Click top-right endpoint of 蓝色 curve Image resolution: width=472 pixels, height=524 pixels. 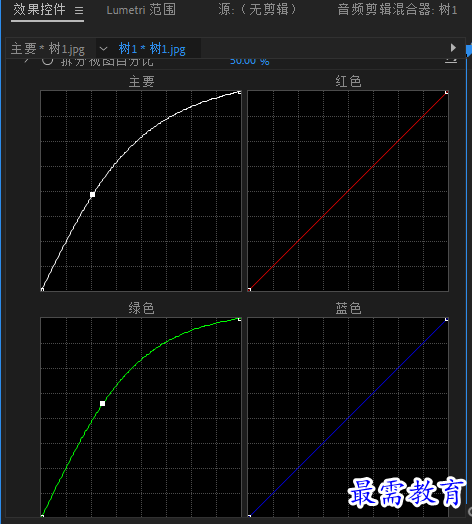click(447, 319)
